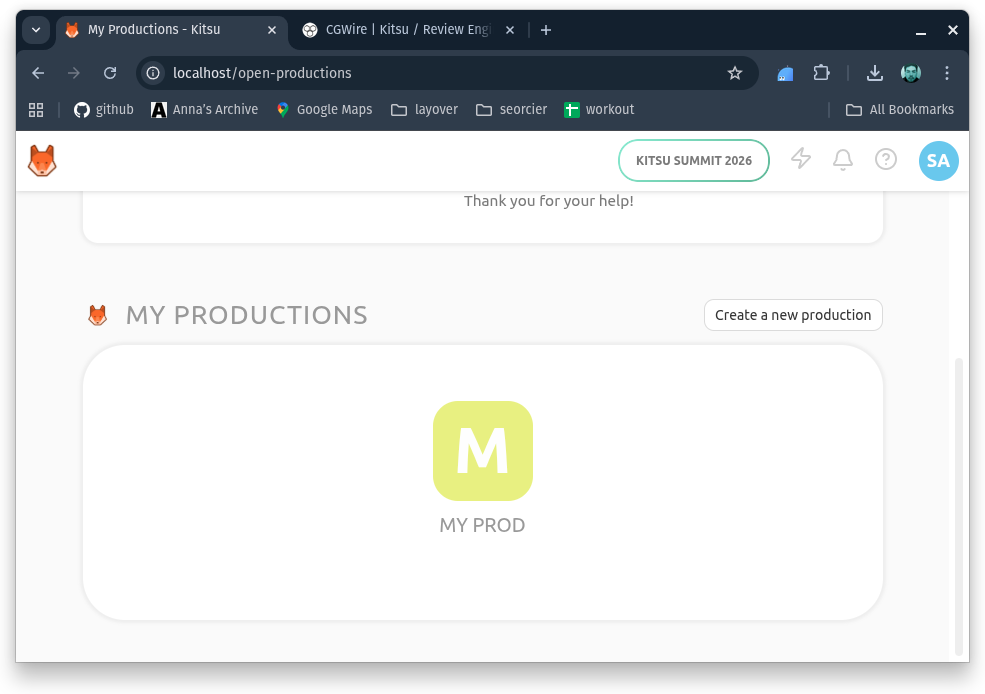
Task: Click the help question mark icon
Action: pos(886,160)
